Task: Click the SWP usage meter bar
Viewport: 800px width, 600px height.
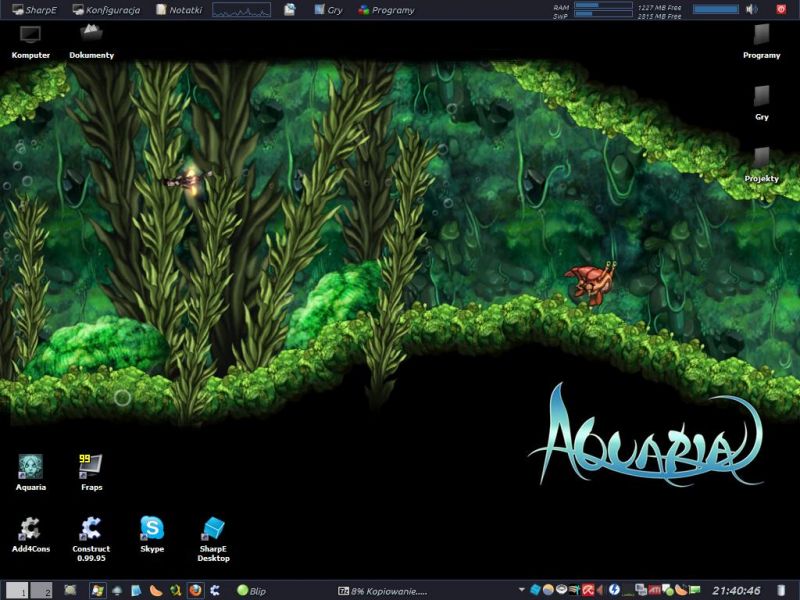Action: (603, 14)
